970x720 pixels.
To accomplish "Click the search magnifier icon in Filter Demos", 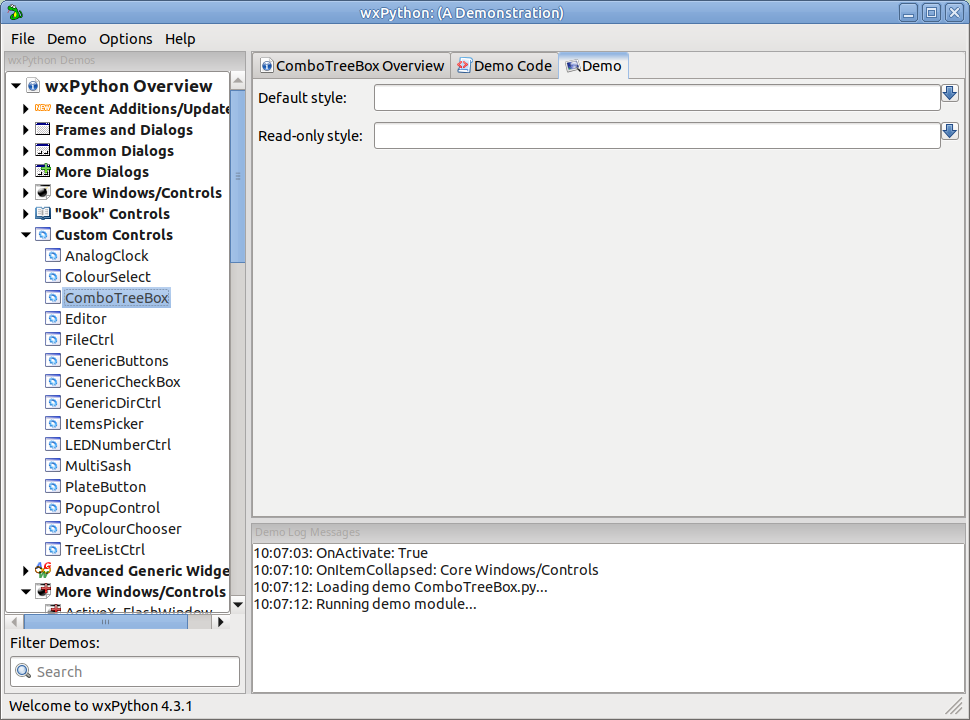I will [x=24, y=671].
